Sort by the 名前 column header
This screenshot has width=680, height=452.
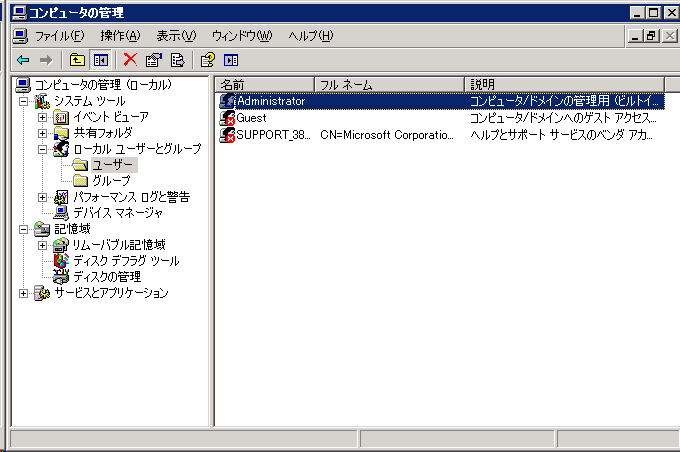pos(265,85)
